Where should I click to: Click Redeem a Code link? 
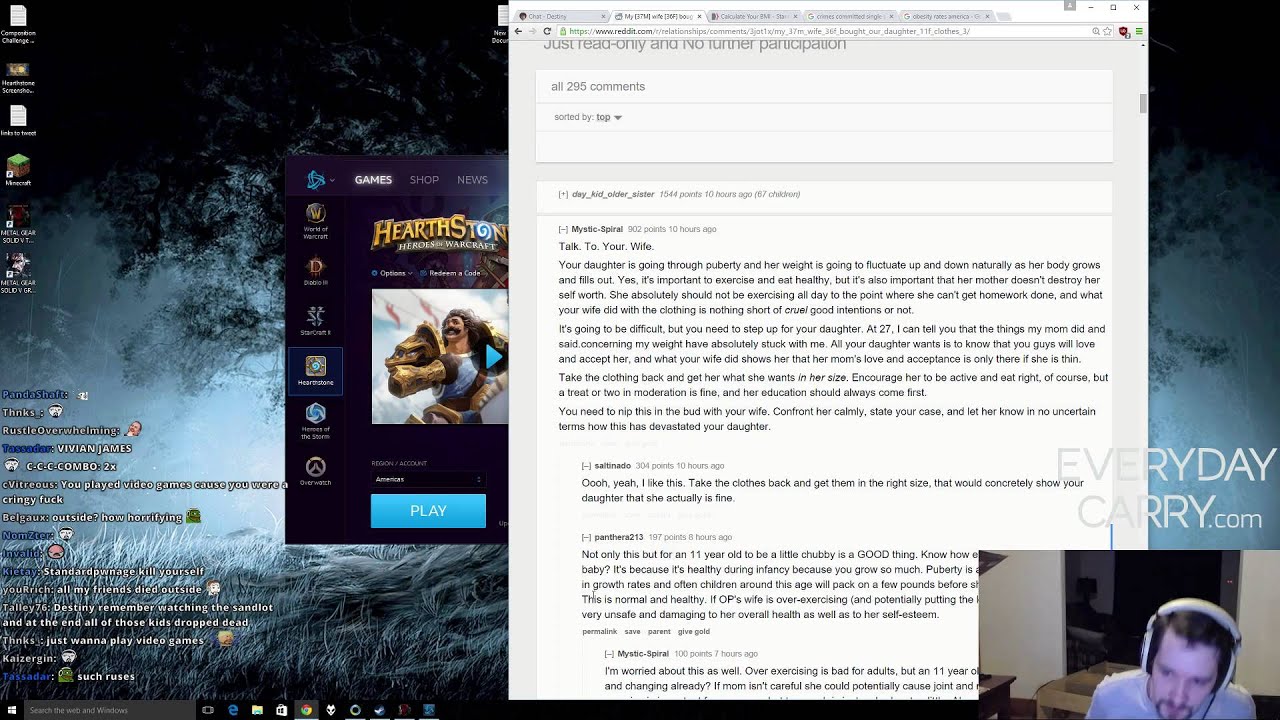pos(451,273)
